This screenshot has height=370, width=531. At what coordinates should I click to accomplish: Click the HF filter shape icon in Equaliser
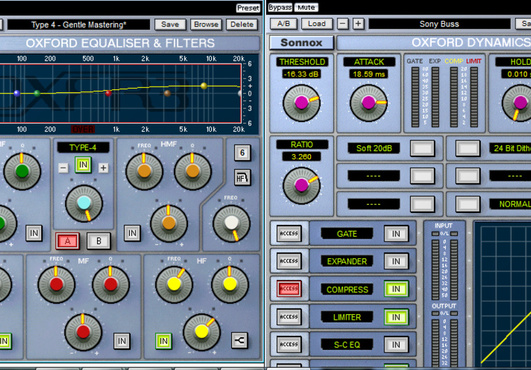point(242,177)
